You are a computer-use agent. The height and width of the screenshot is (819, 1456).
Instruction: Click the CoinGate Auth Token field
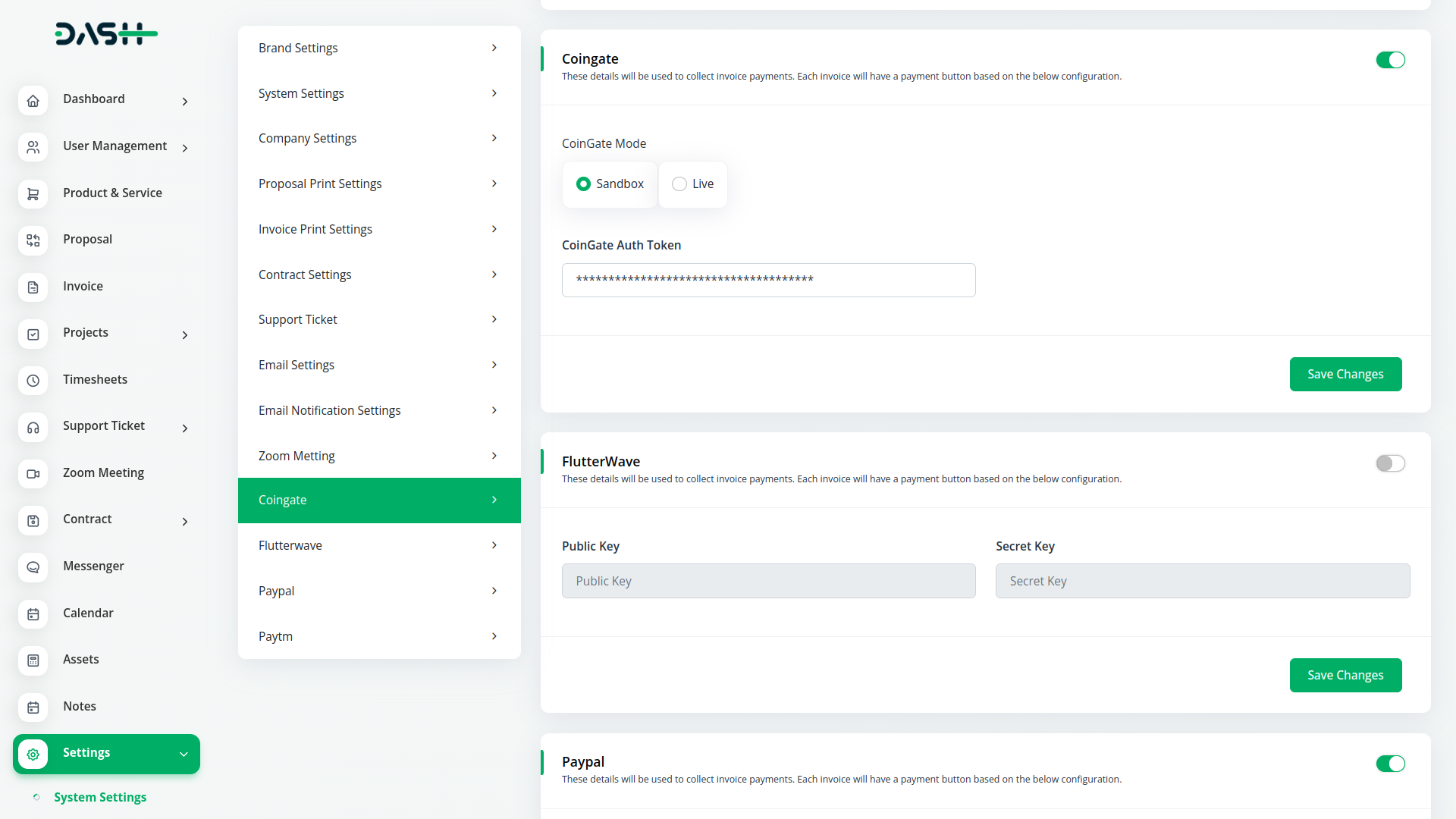[767, 280]
